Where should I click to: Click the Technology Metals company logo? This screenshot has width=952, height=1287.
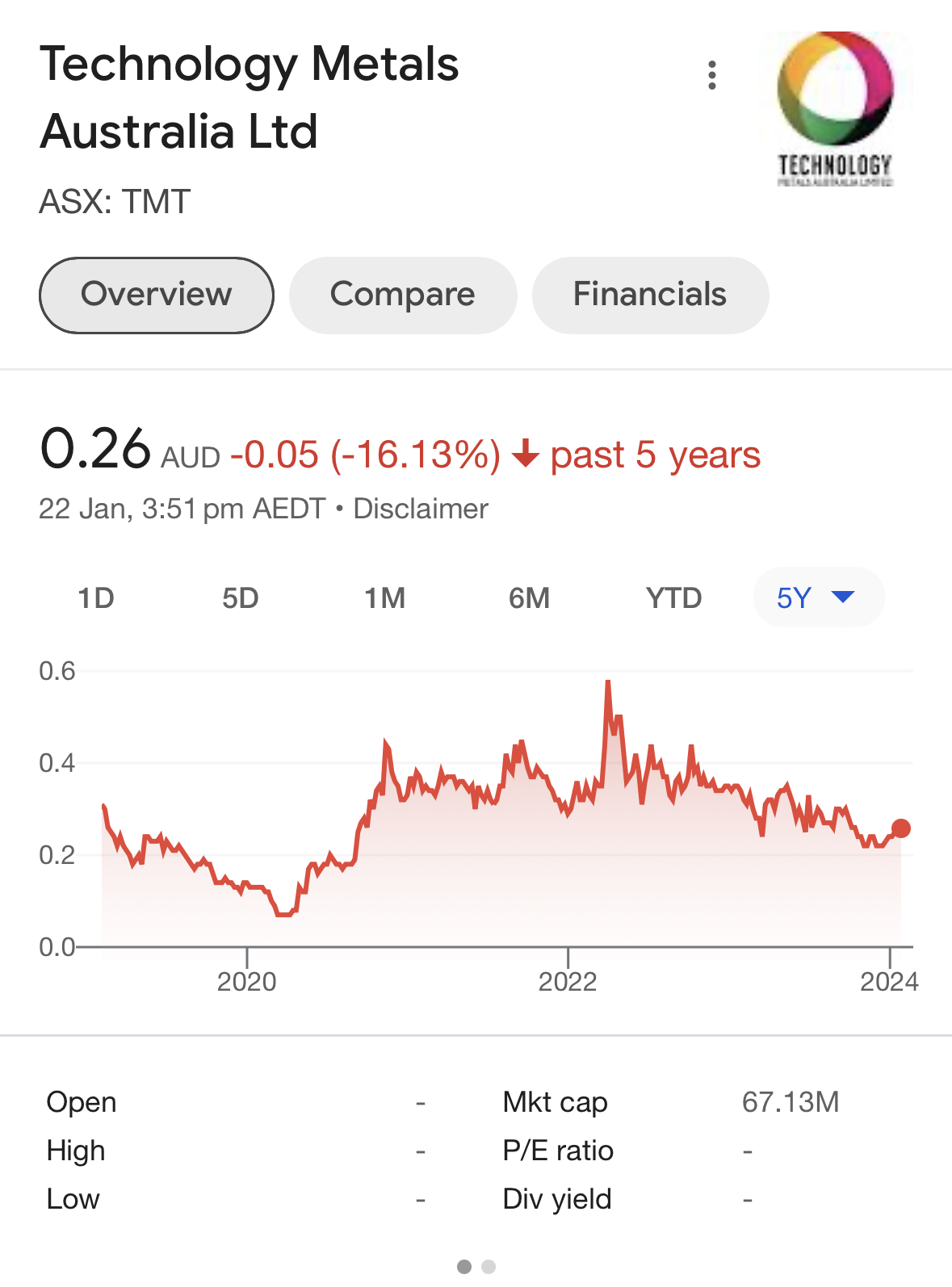point(835,109)
